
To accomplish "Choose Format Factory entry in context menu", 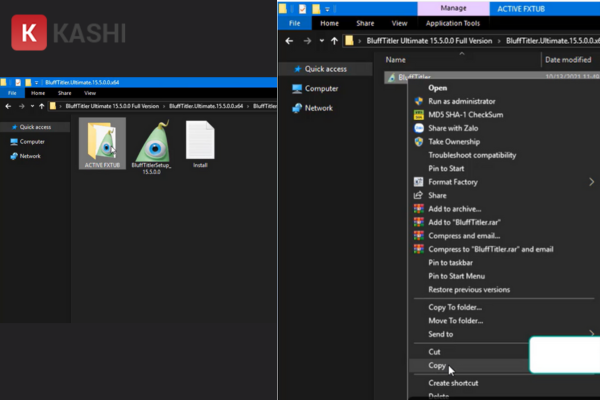I will (x=453, y=182).
